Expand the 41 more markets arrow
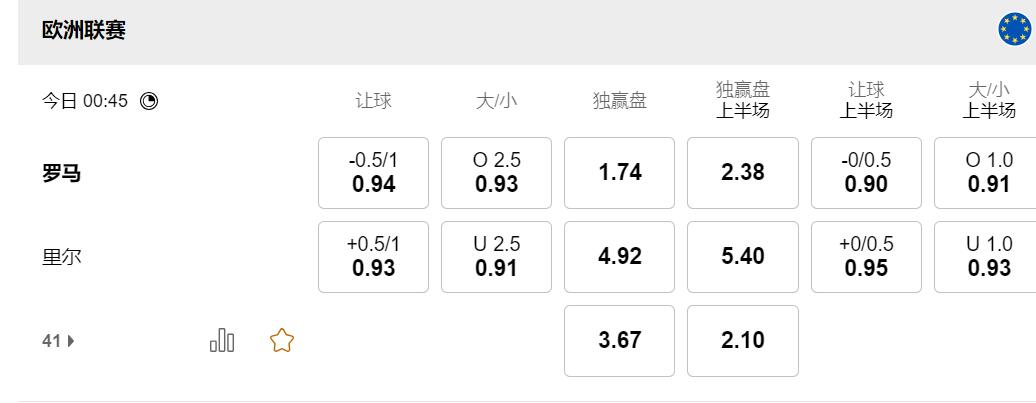 59,341
